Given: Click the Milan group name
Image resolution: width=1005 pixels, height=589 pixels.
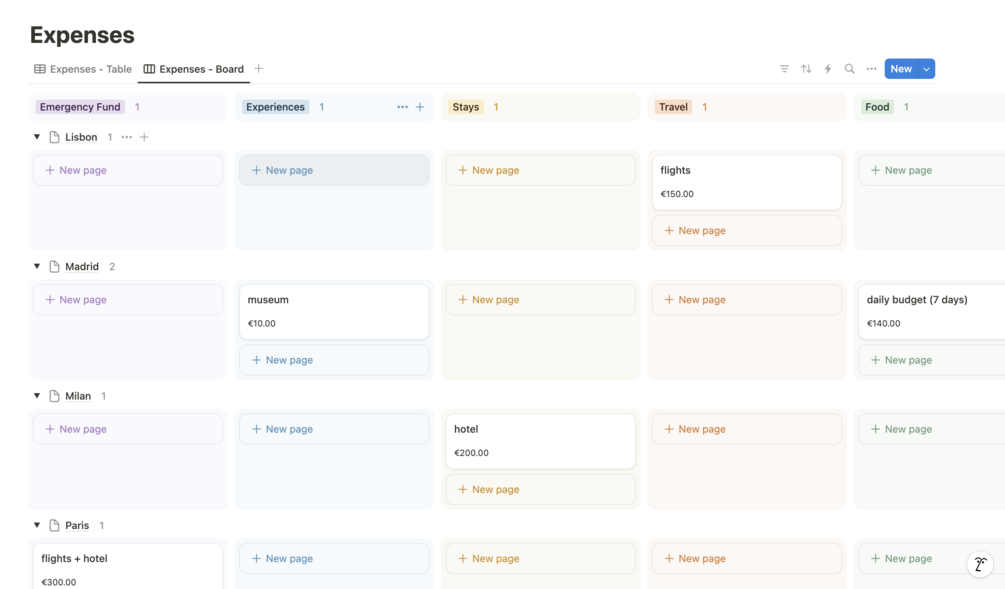Looking at the screenshot, I should [x=78, y=396].
